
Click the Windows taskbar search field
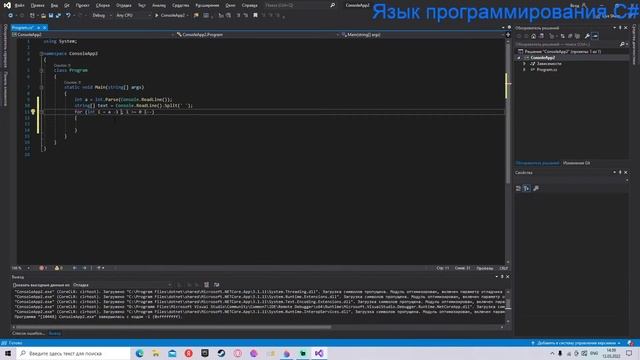[73, 353]
